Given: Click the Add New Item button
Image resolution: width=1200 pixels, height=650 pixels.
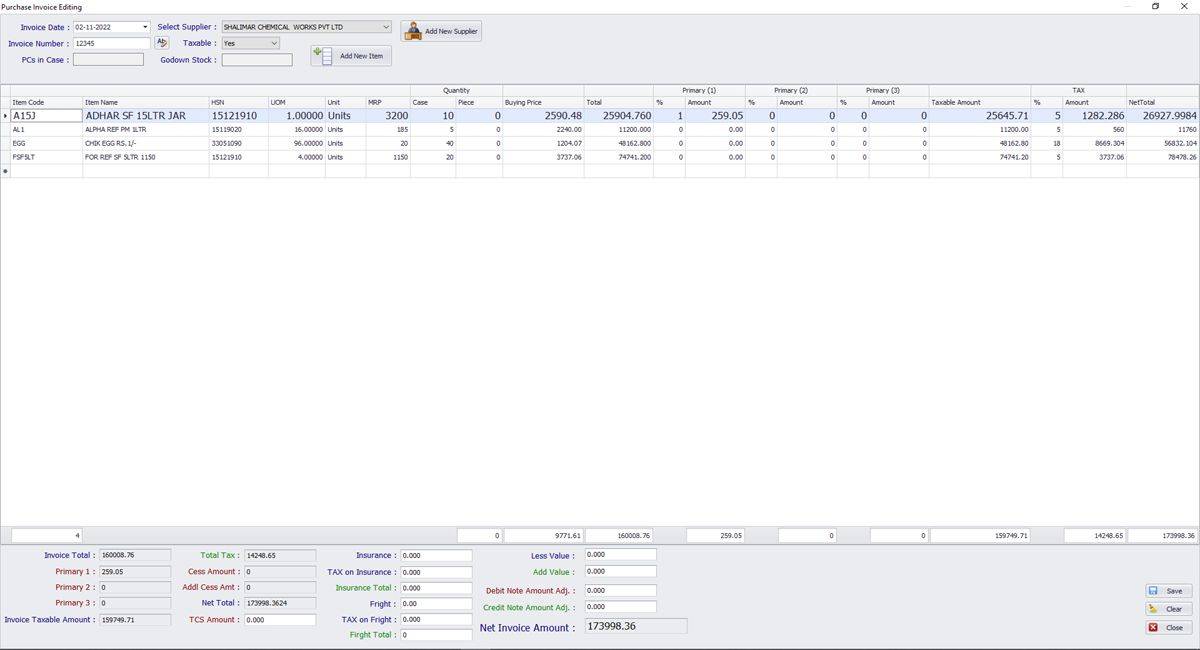Looking at the screenshot, I should 351,56.
